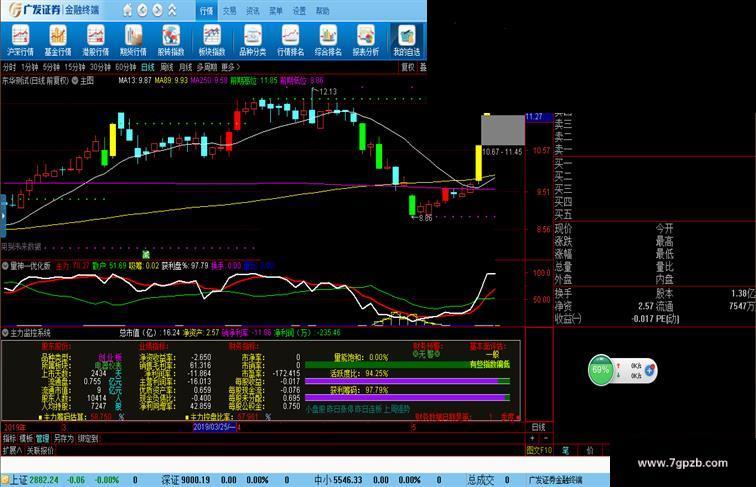Open the 图文F10 tab
The image size is (756, 487).
point(539,450)
